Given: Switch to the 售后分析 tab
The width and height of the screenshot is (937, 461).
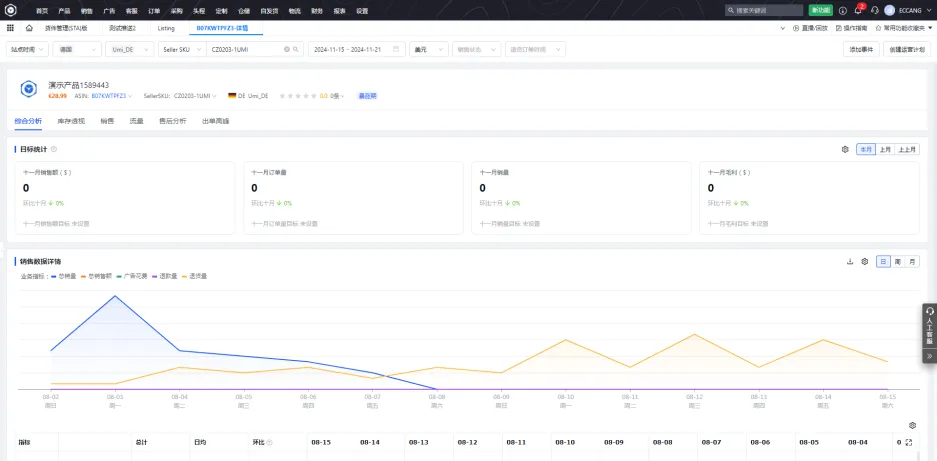Looking at the screenshot, I should (172, 121).
